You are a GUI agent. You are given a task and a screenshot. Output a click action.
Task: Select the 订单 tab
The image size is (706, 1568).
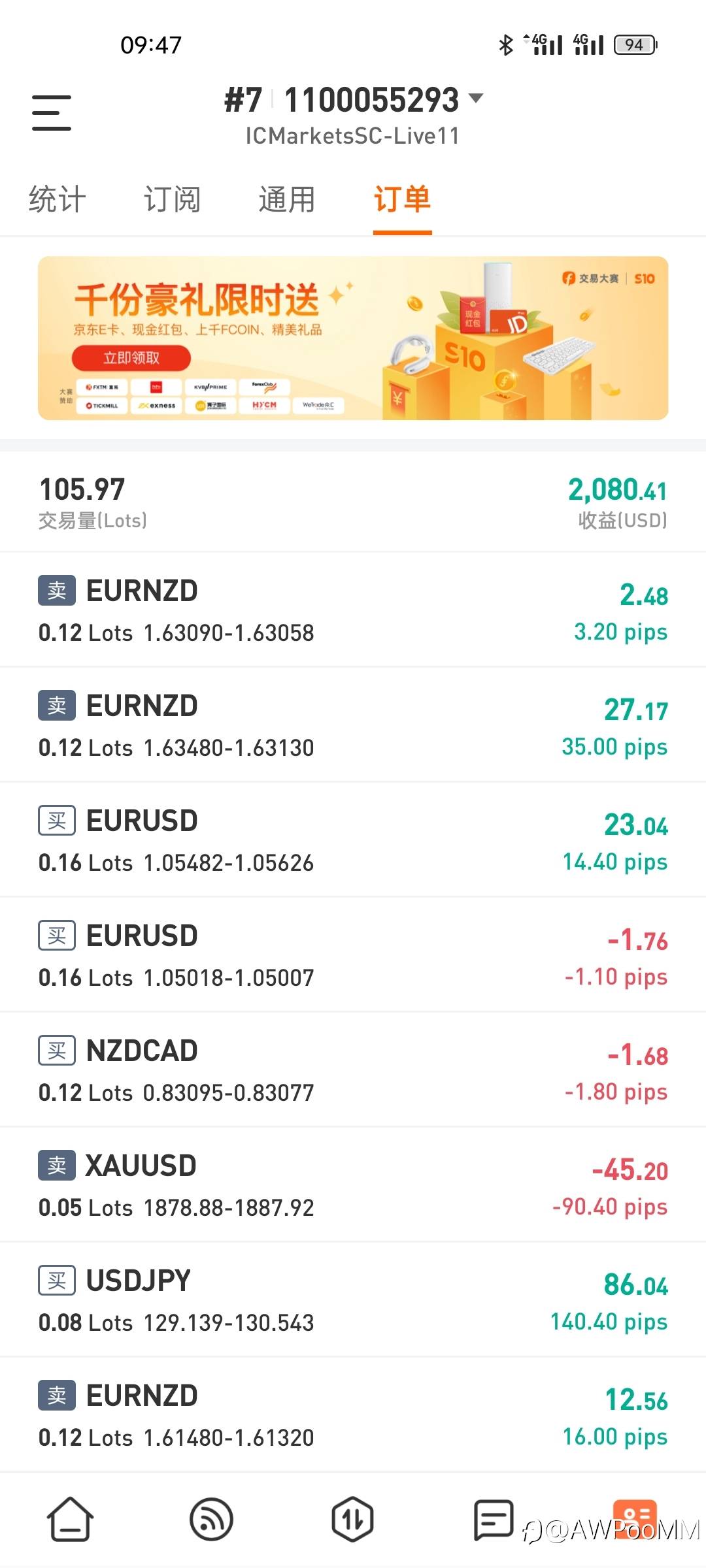[402, 199]
